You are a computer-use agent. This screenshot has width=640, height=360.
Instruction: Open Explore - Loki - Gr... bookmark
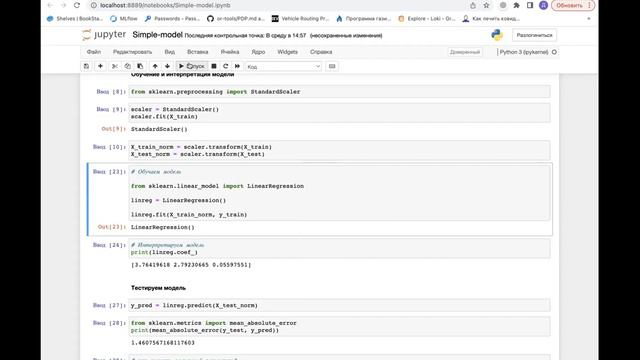[427, 19]
